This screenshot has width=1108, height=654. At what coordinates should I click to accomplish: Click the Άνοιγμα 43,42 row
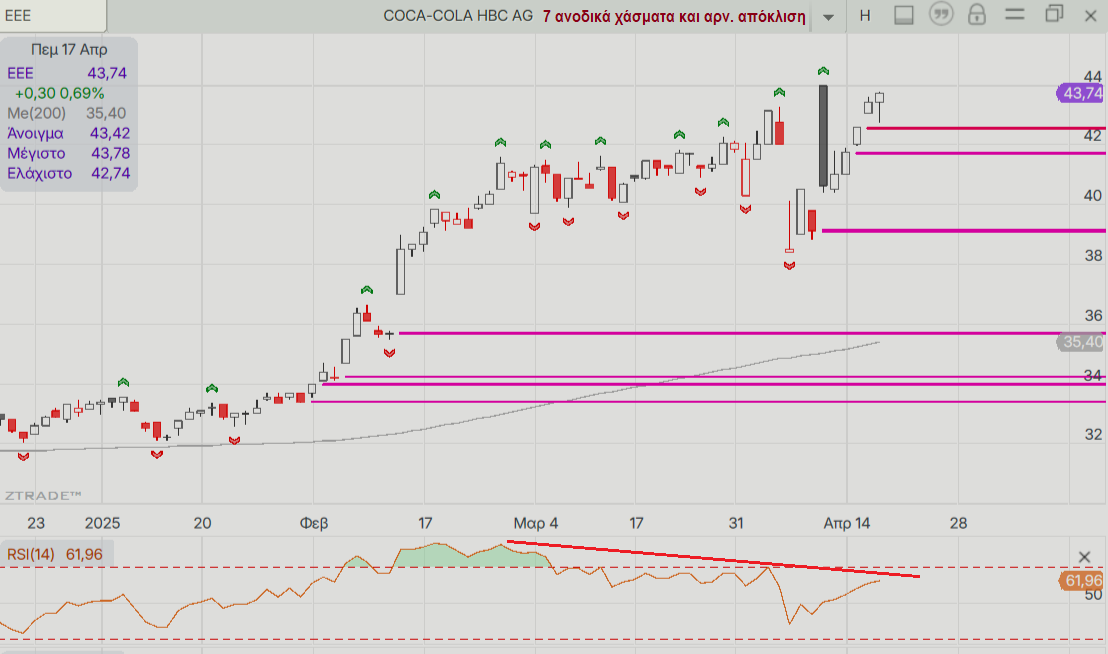[69, 133]
